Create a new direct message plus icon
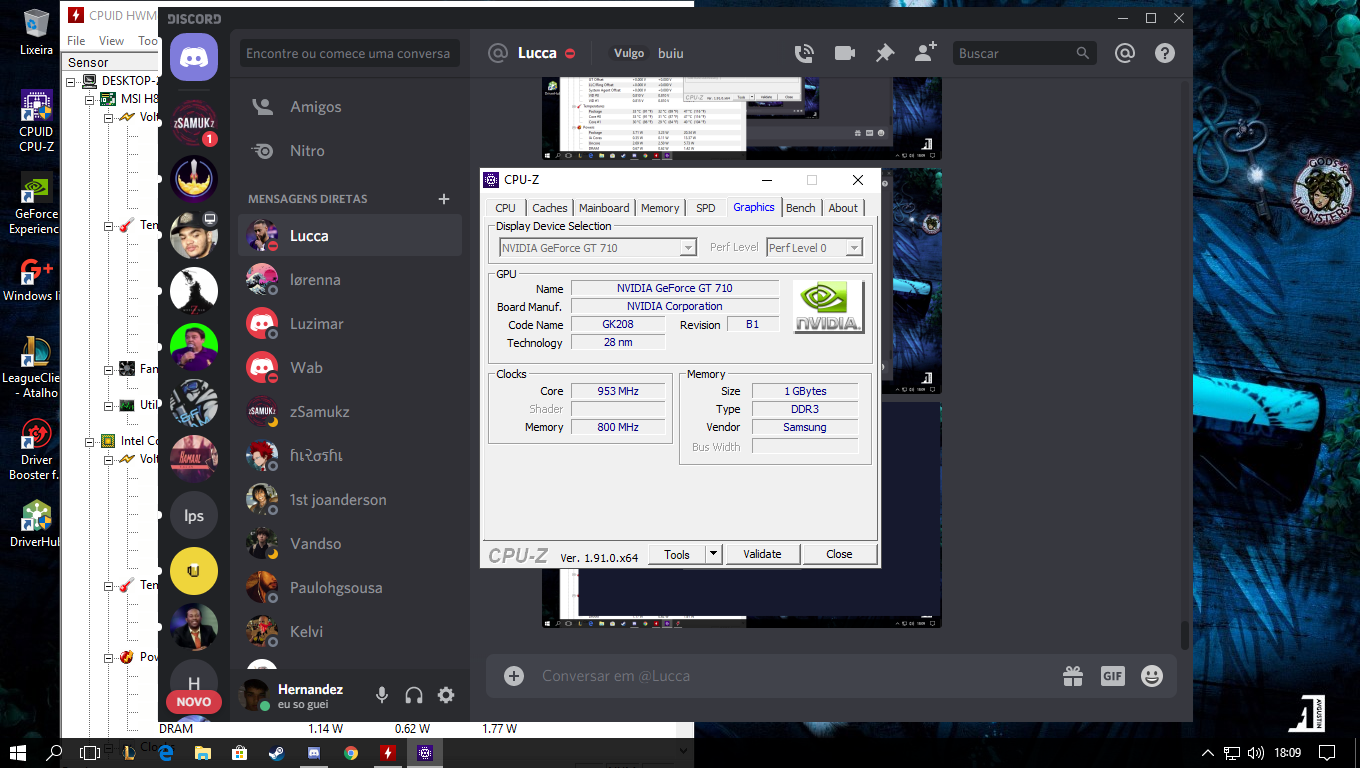Screen dimensions: 1360x768 click(444, 199)
